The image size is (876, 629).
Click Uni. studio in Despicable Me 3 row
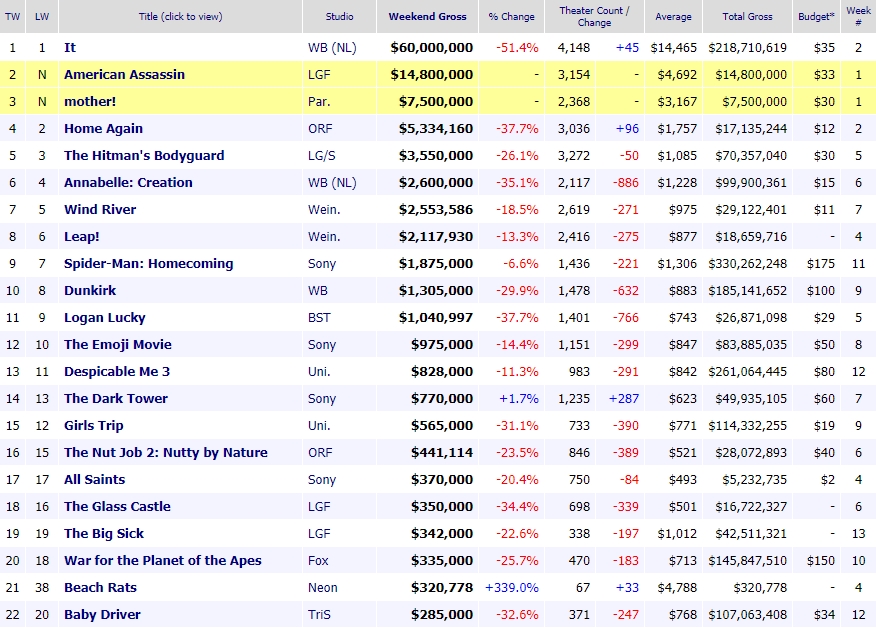(319, 371)
